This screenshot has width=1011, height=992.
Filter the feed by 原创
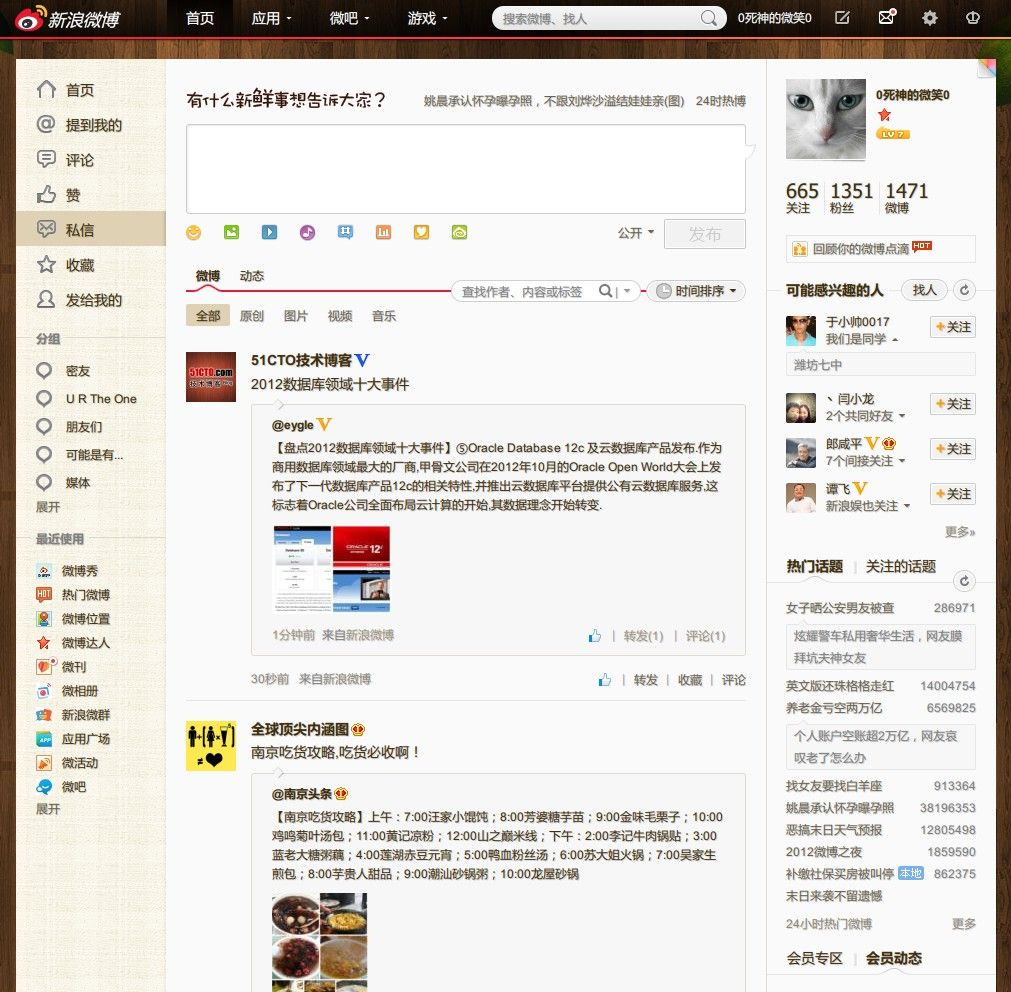[251, 316]
